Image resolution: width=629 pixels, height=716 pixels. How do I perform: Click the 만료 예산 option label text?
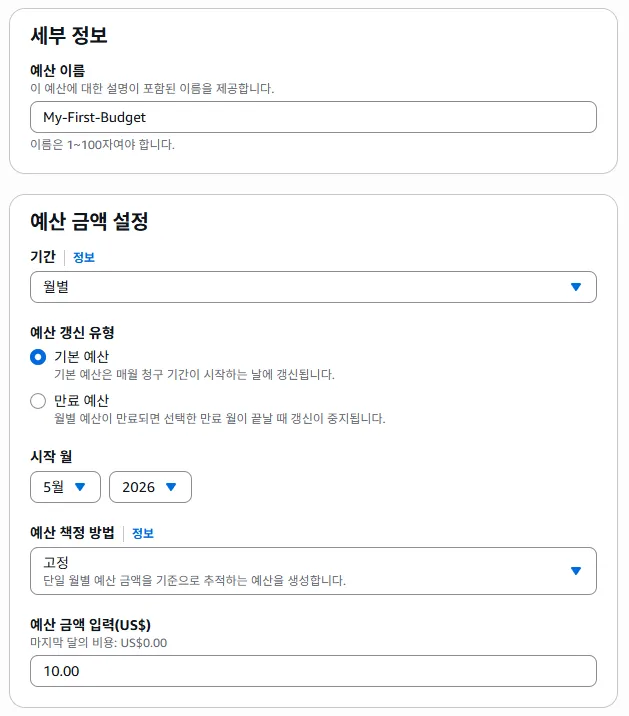[81, 400]
